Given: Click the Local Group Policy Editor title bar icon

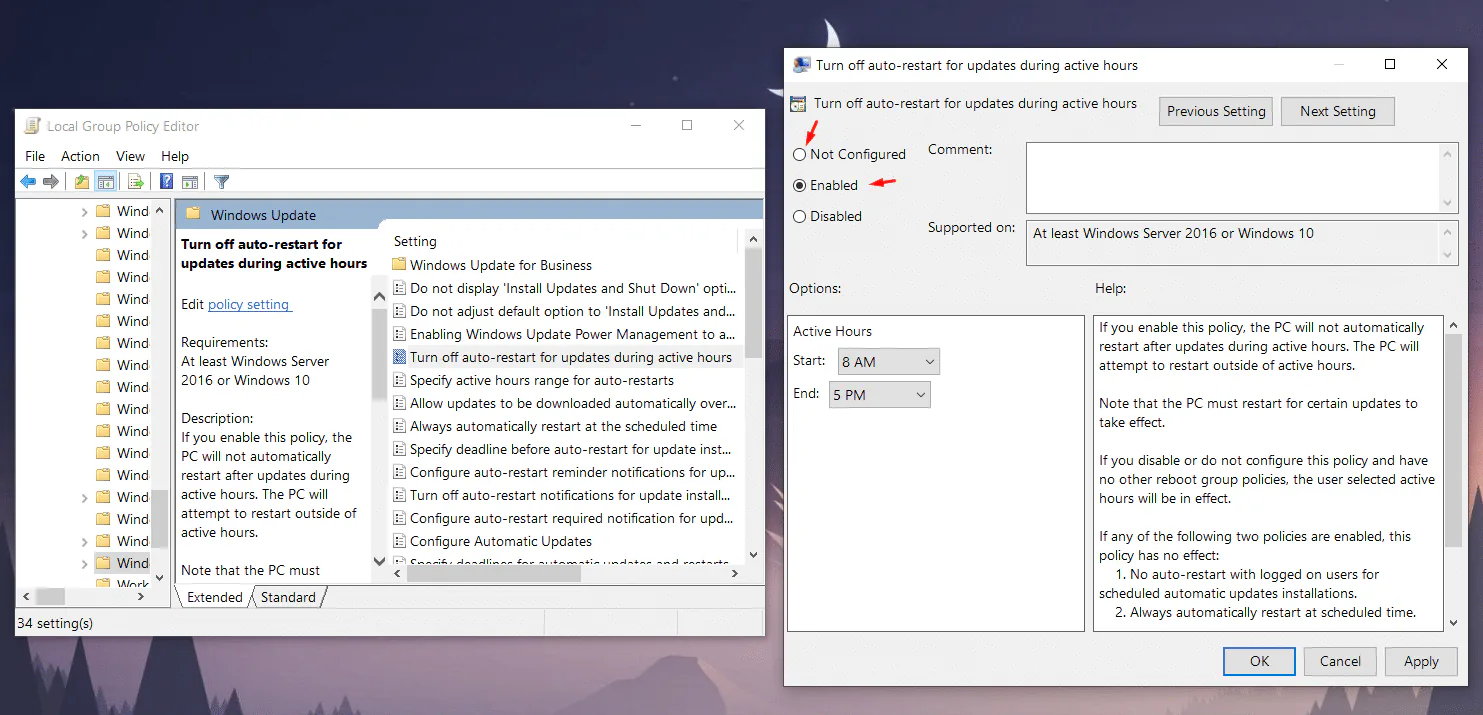Looking at the screenshot, I should pos(32,126).
